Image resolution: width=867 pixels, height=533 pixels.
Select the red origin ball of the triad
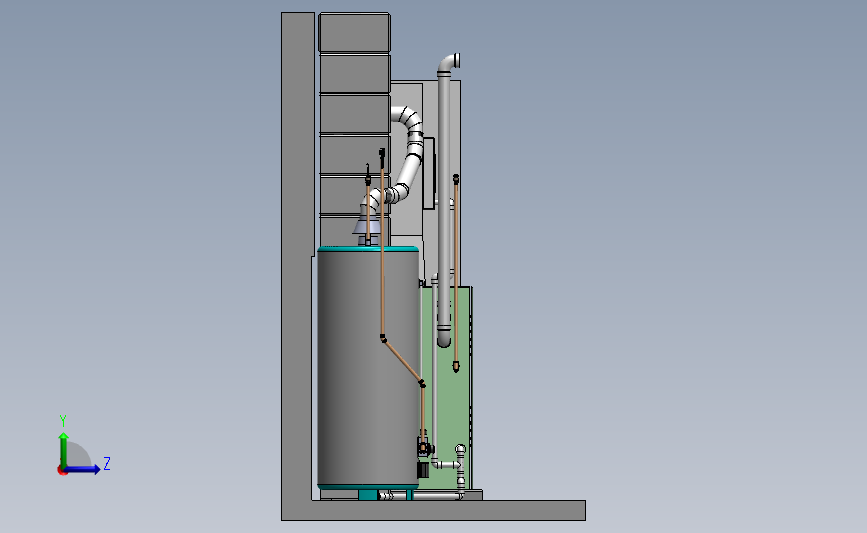(62, 471)
